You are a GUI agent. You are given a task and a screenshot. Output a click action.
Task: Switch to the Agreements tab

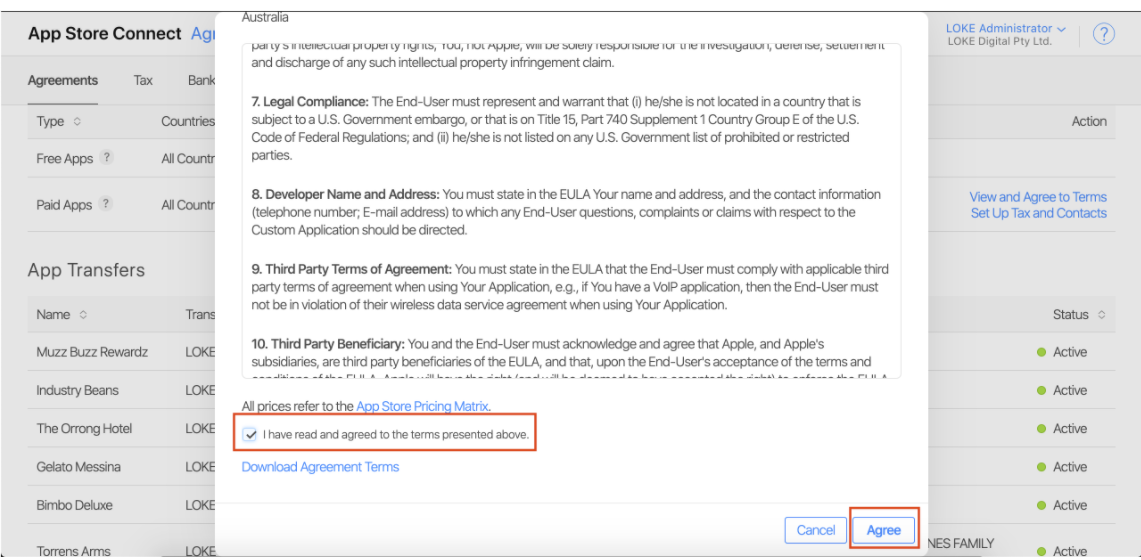click(x=63, y=81)
